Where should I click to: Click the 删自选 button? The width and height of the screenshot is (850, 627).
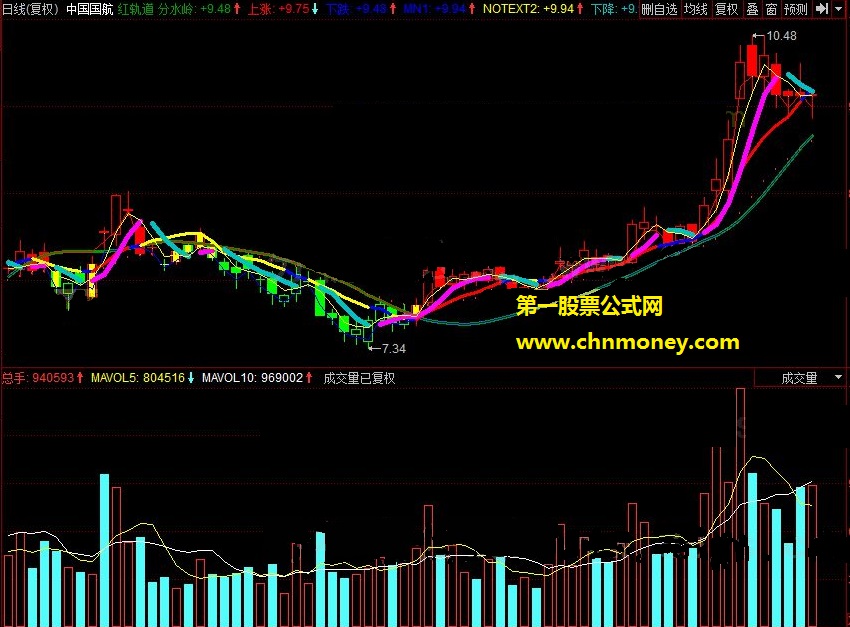pyautogui.click(x=659, y=9)
